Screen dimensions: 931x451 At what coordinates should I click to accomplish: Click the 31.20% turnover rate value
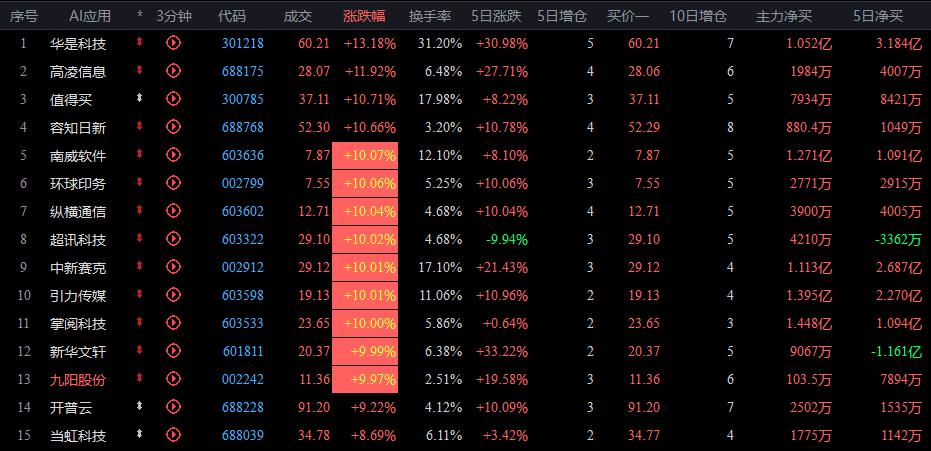coord(440,43)
